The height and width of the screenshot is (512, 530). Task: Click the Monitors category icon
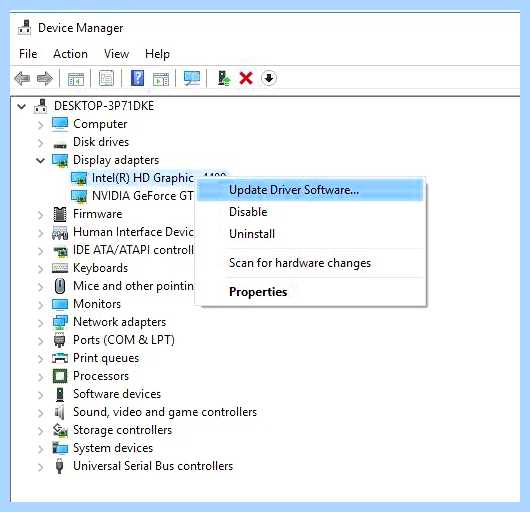click(x=60, y=304)
